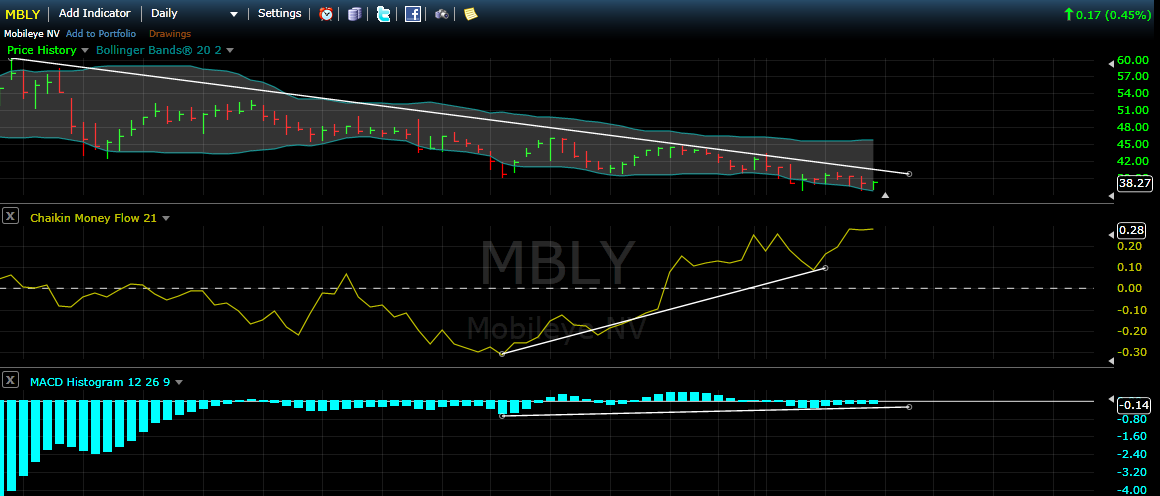Close the MACD Histogram panel
The width and height of the screenshot is (1160, 496).
click(x=10, y=381)
